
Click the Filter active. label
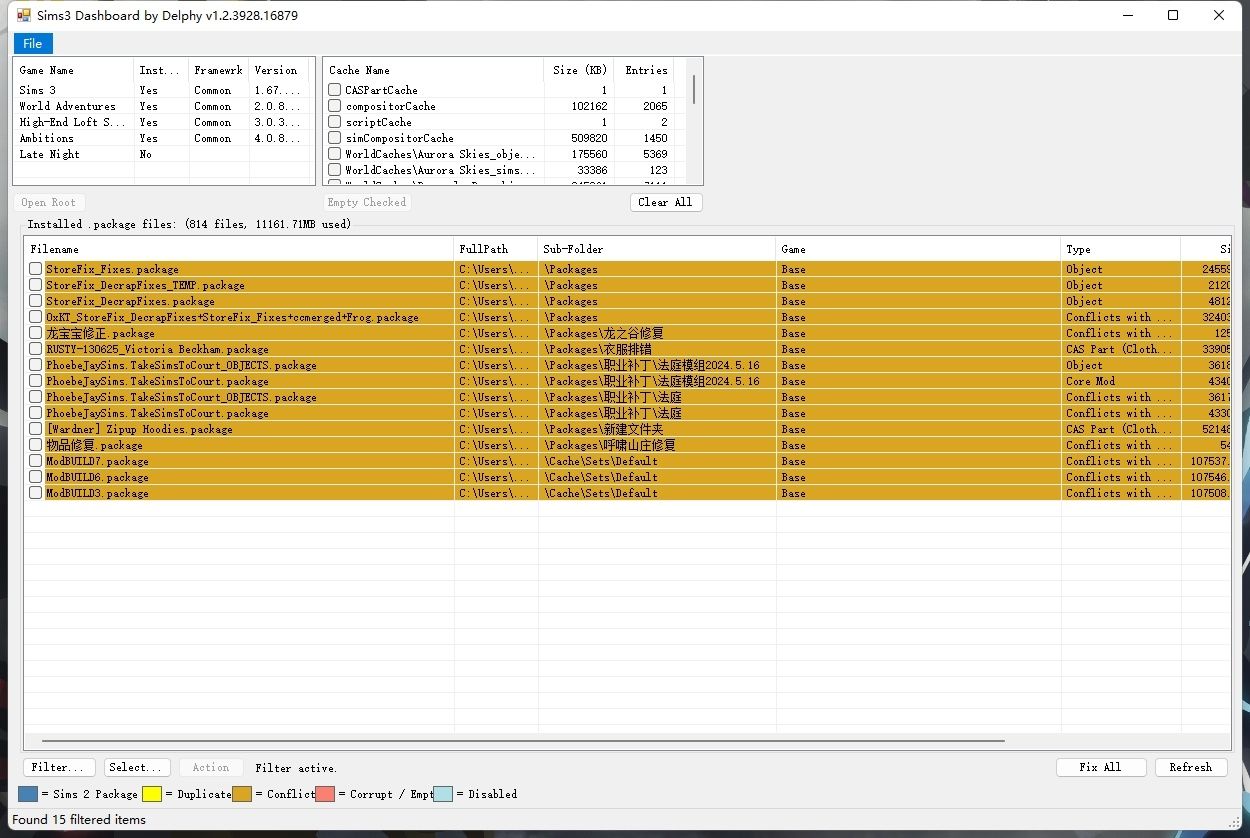pos(296,768)
